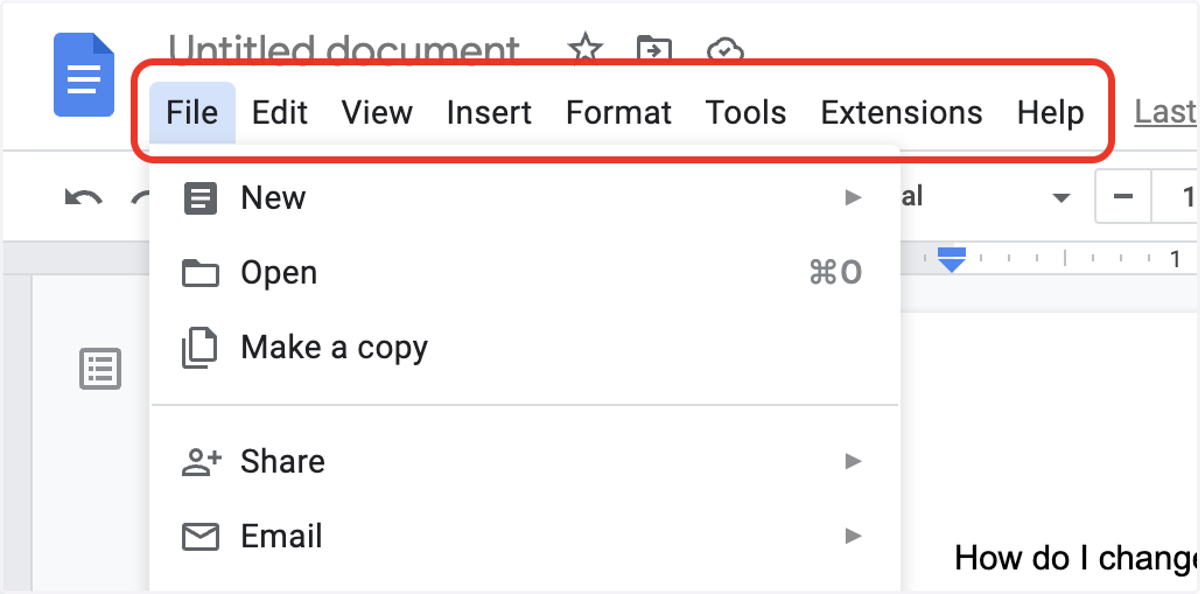Expand the Email submenu
This screenshot has width=1200, height=594.
click(525, 536)
